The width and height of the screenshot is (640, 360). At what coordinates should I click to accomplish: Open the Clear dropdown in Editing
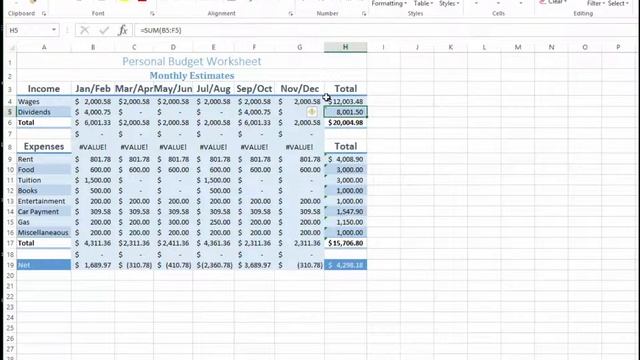point(553,2)
